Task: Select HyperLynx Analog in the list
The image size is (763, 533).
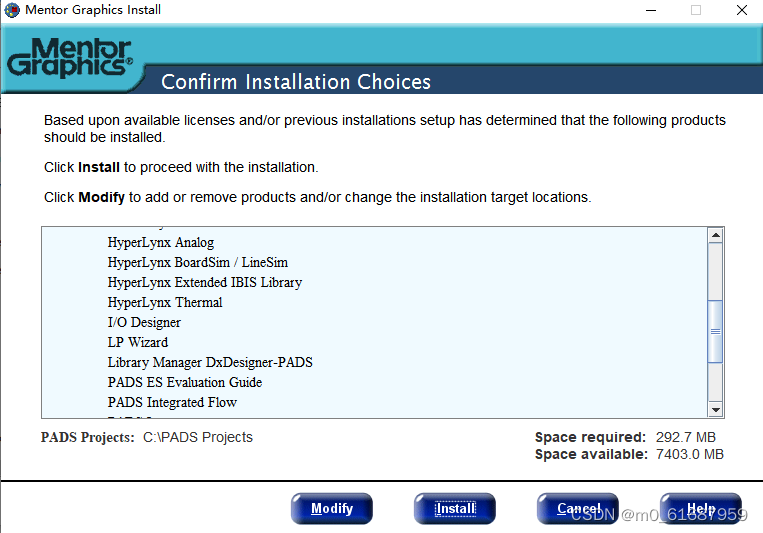Action: 161,242
